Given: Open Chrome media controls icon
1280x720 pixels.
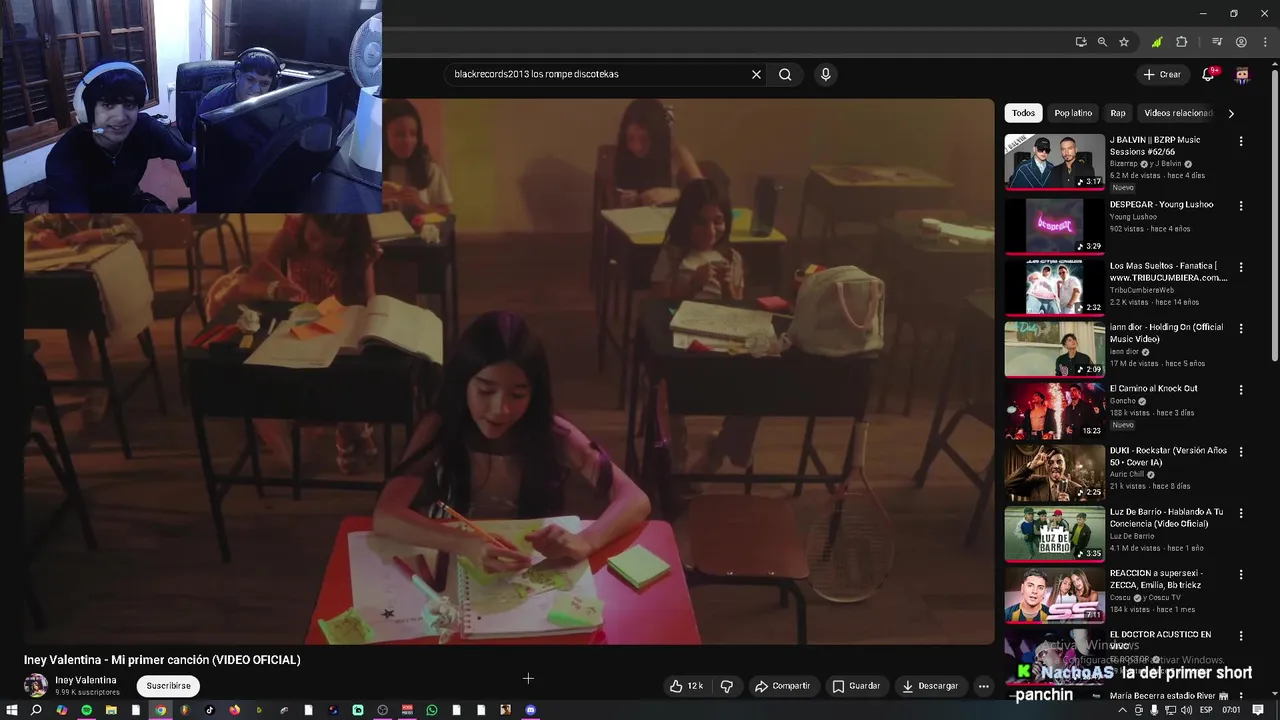Looking at the screenshot, I should click(1217, 42).
